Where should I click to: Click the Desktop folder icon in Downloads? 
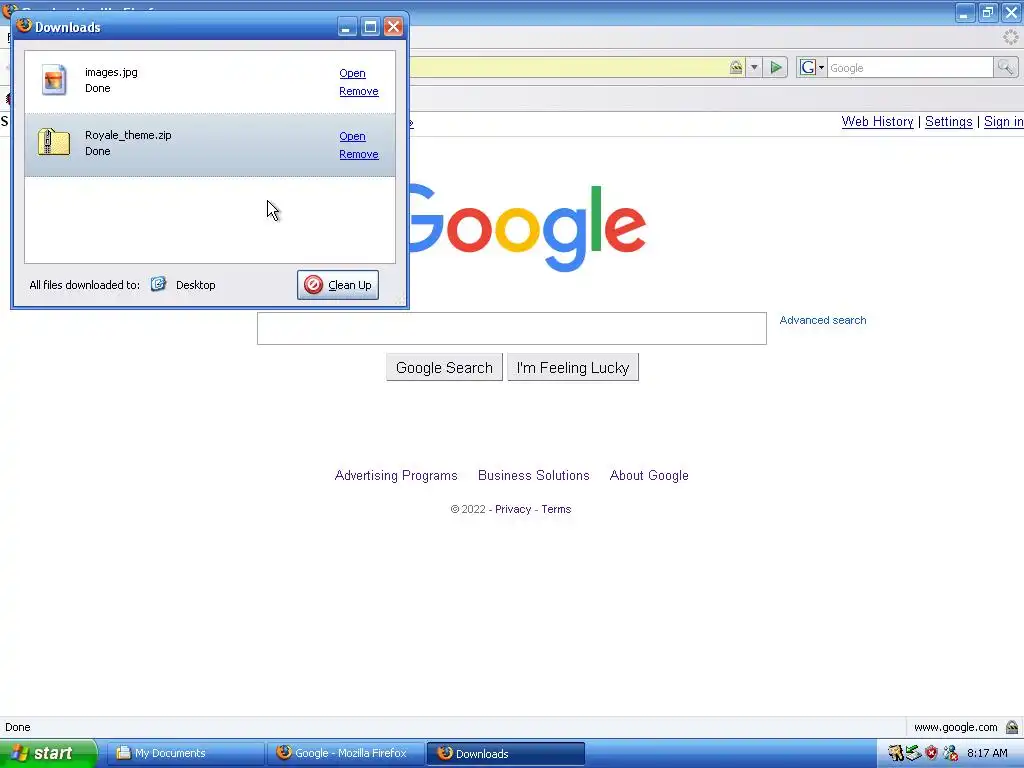(158, 284)
